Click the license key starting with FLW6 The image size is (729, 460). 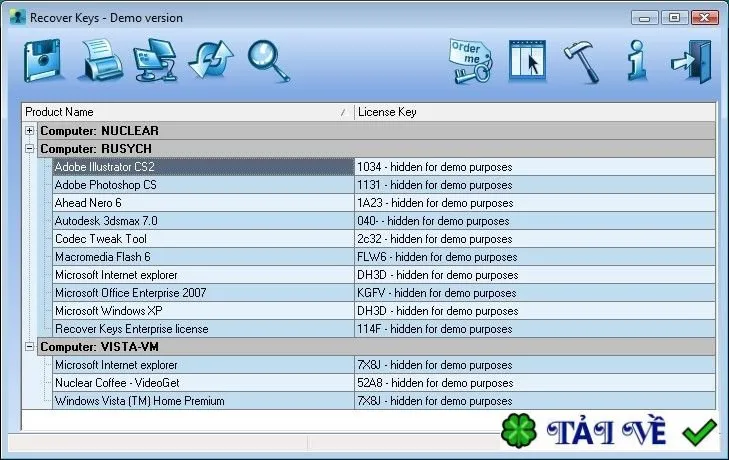pos(535,257)
